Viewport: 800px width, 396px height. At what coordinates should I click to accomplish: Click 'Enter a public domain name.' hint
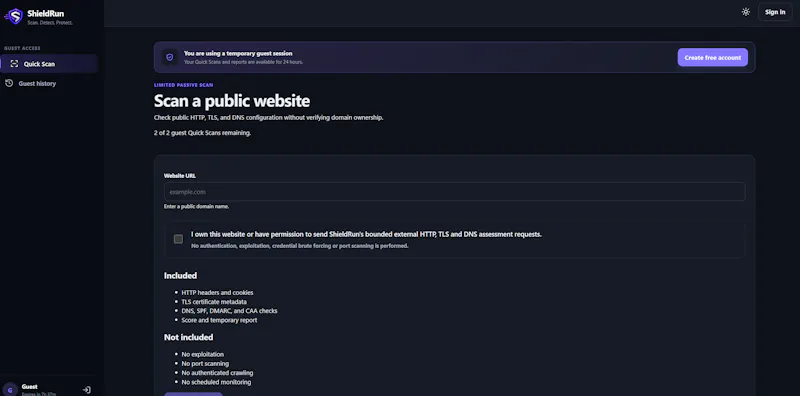196,207
